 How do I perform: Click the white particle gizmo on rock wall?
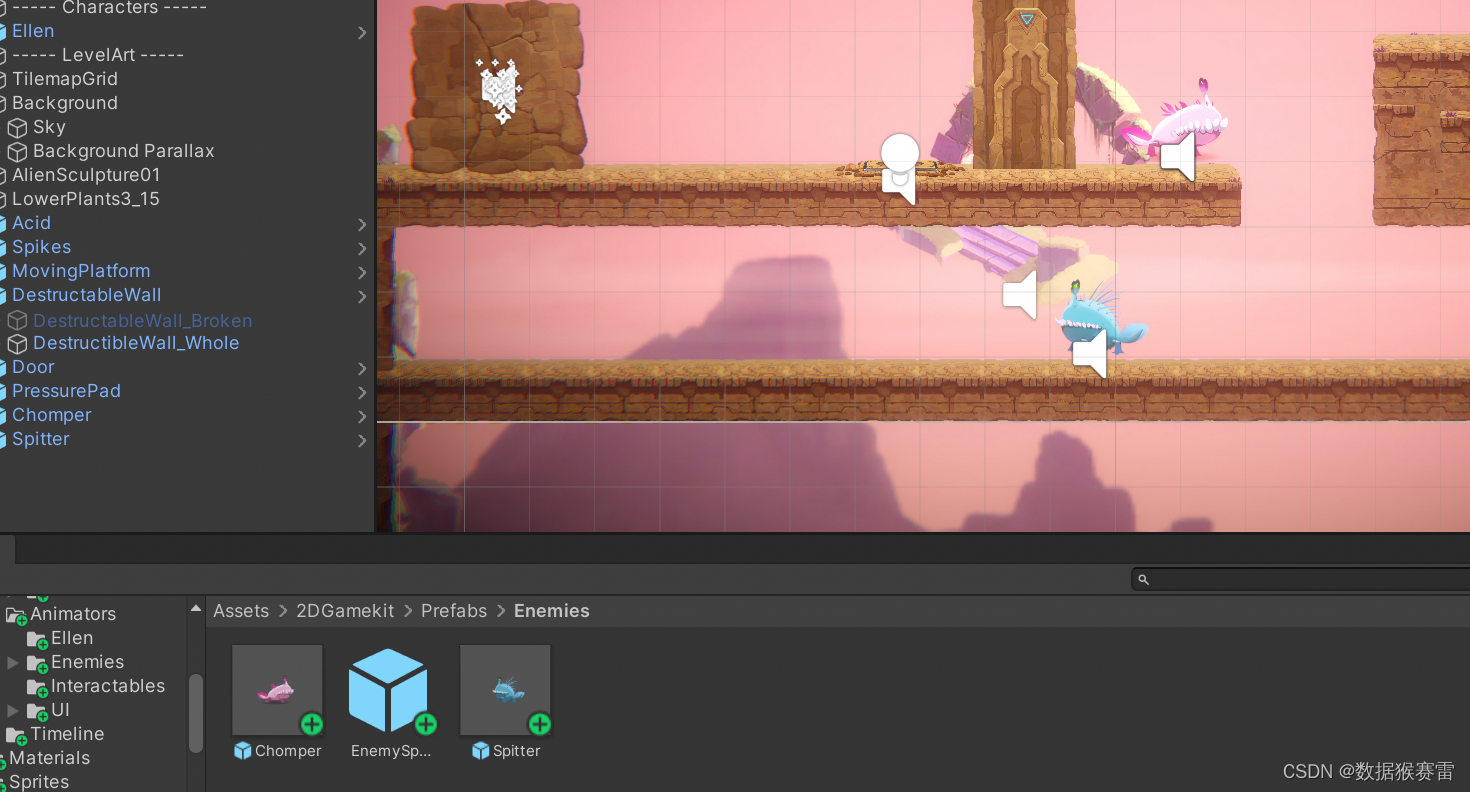pos(498,90)
